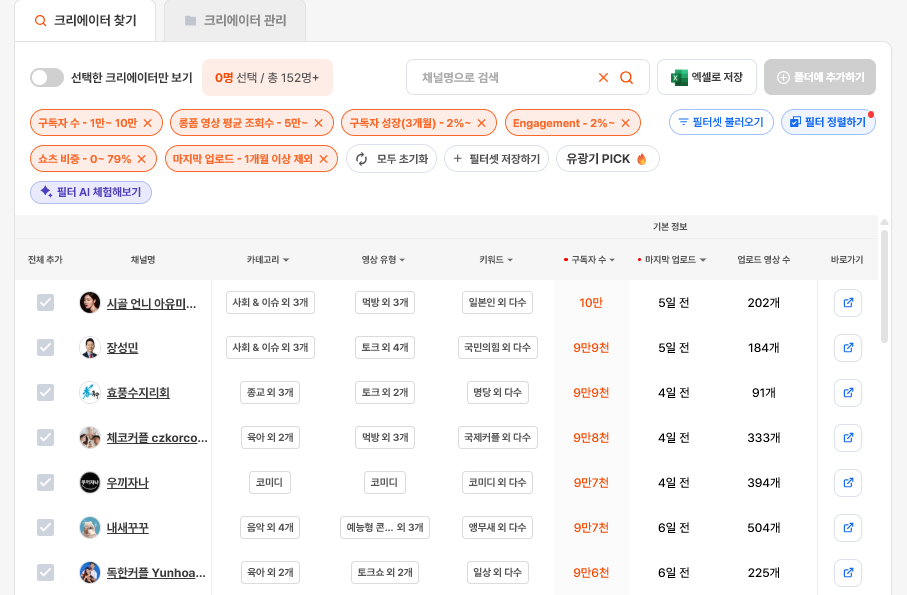Click the 모두 초기화 reset button
The width and height of the screenshot is (907, 595).
tap(391, 159)
